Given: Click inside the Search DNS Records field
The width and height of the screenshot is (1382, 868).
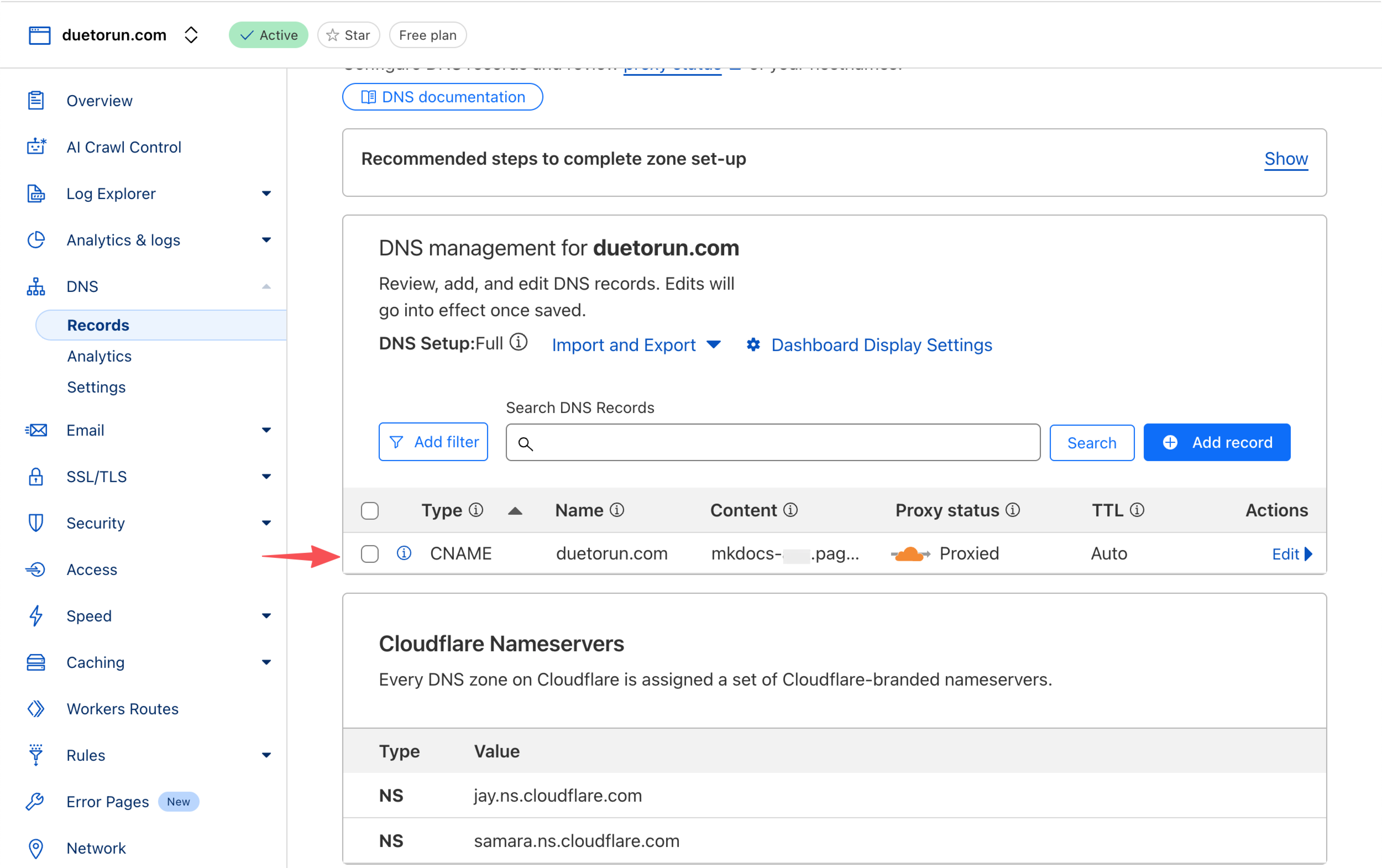Looking at the screenshot, I should tap(772, 442).
